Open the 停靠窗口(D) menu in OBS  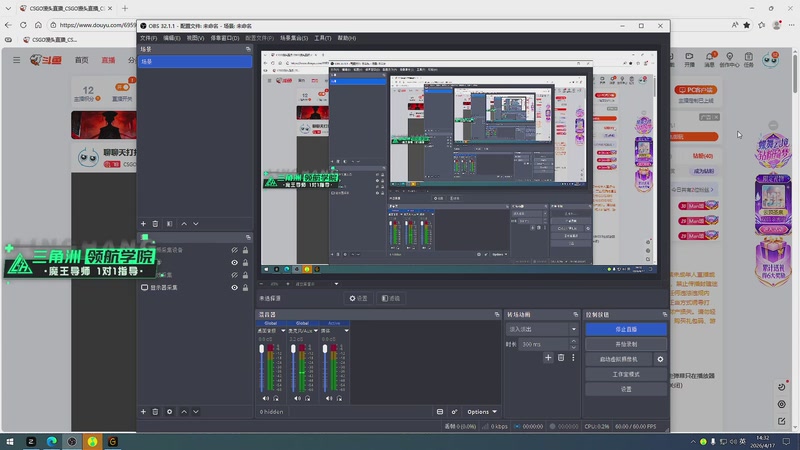tap(224, 38)
